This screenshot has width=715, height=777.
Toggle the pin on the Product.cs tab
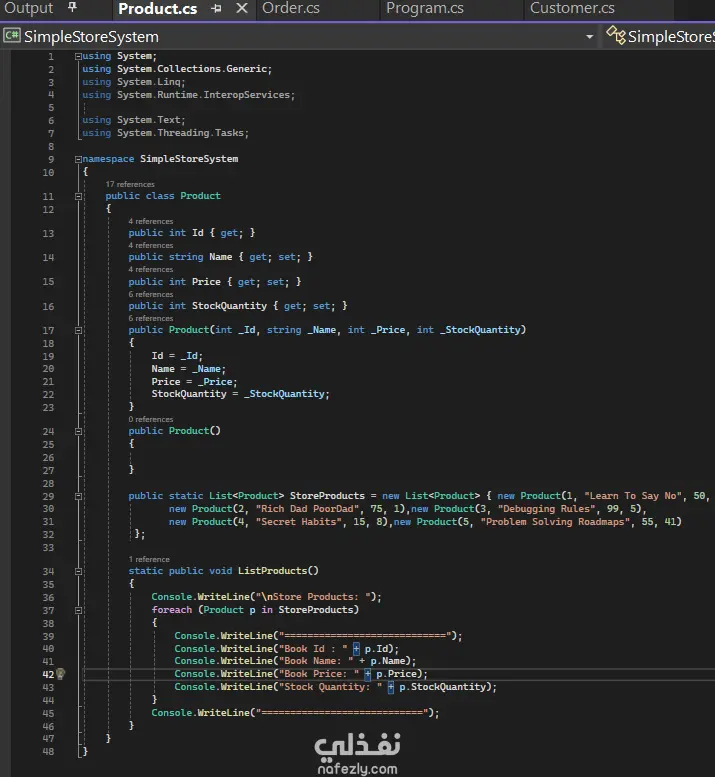tap(216, 8)
